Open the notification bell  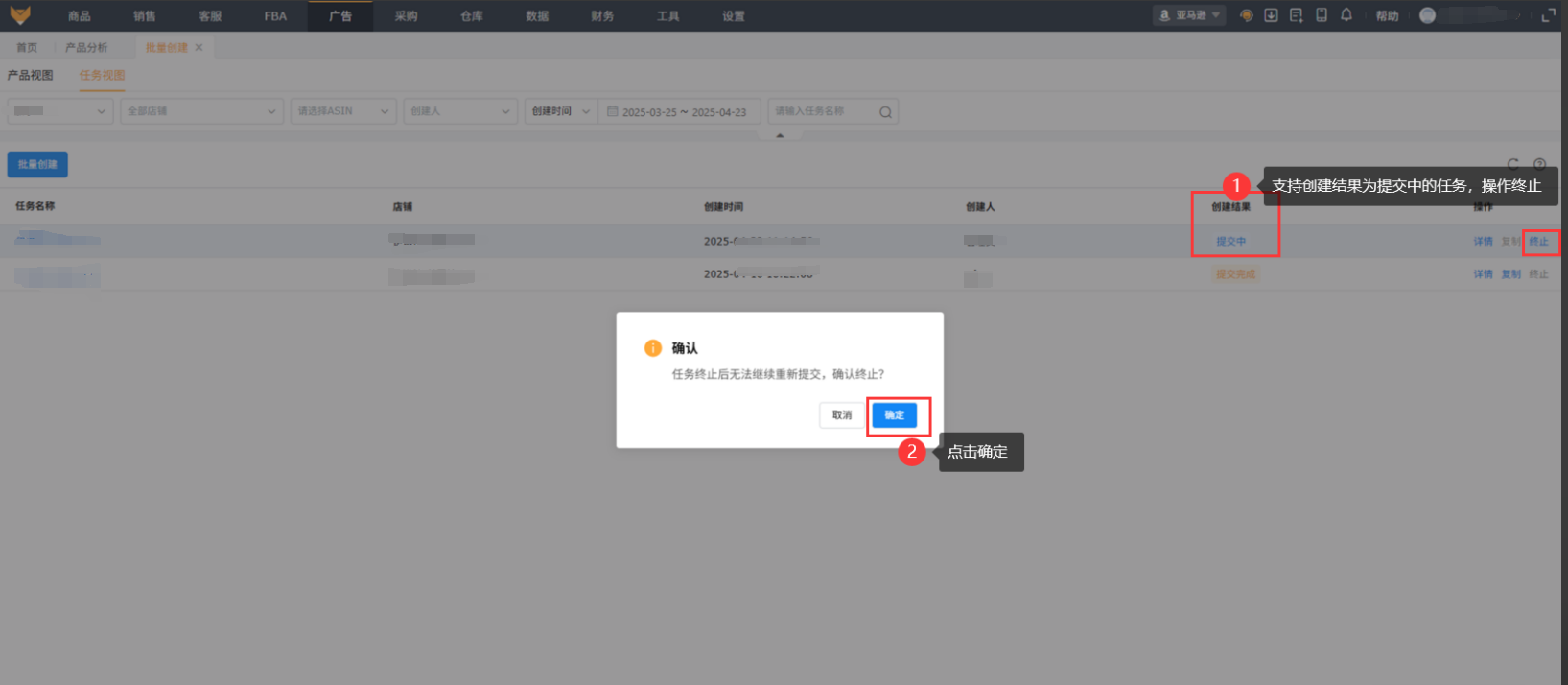point(1346,15)
